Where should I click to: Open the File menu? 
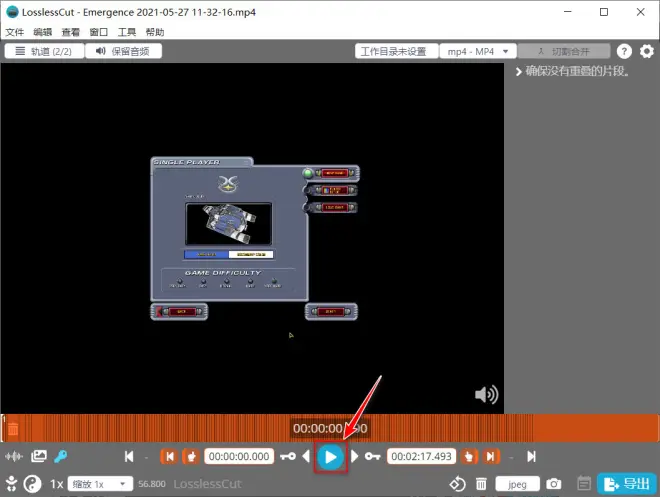(x=14, y=32)
